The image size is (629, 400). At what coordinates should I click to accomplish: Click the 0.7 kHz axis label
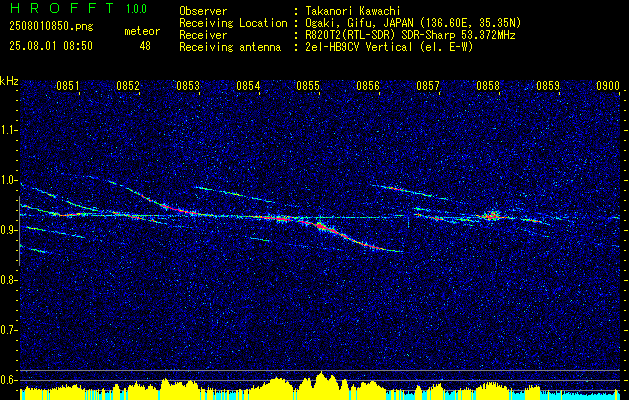point(8,330)
